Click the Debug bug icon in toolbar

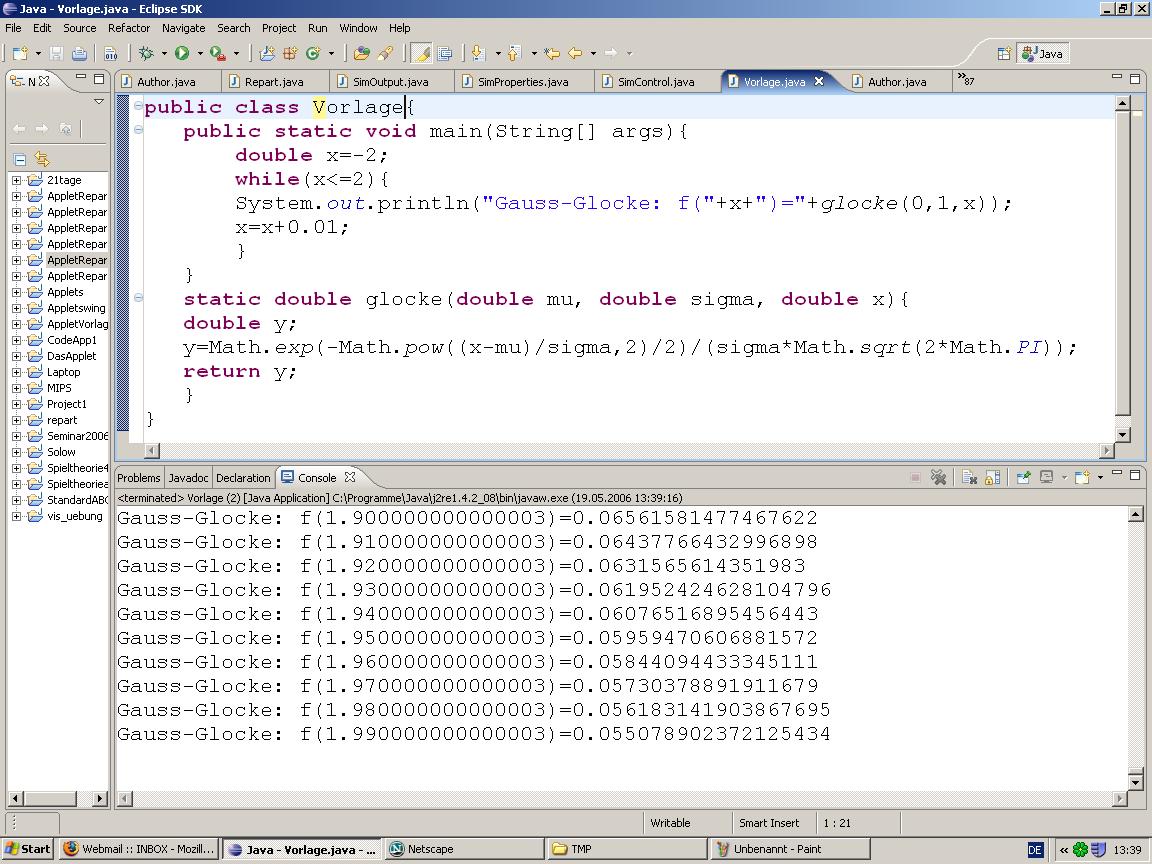[x=147, y=53]
